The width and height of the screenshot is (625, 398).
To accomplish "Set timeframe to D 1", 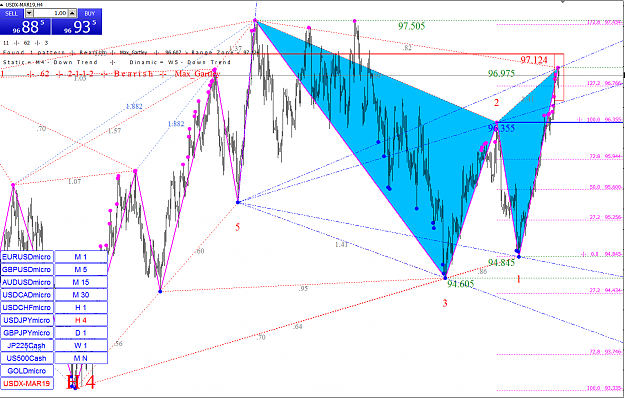I will [81, 333].
